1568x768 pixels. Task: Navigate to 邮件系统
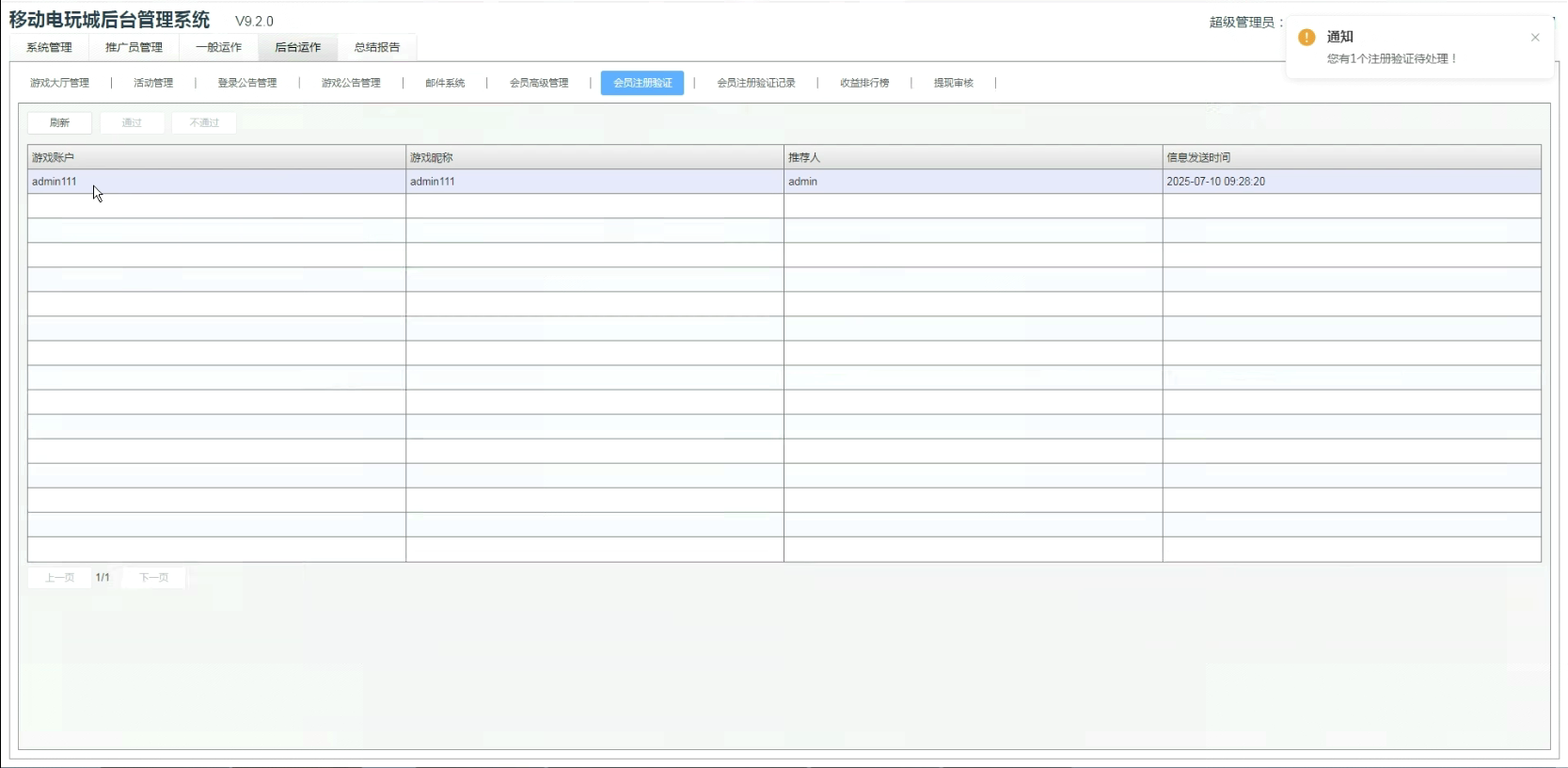pos(445,83)
